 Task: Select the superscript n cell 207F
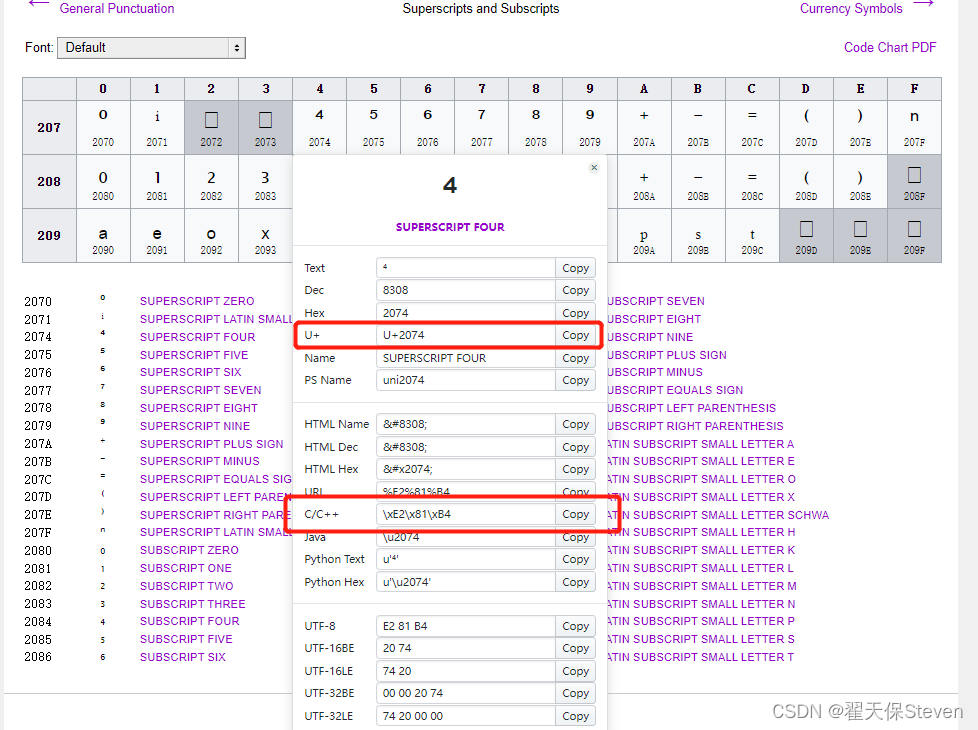(x=913, y=127)
